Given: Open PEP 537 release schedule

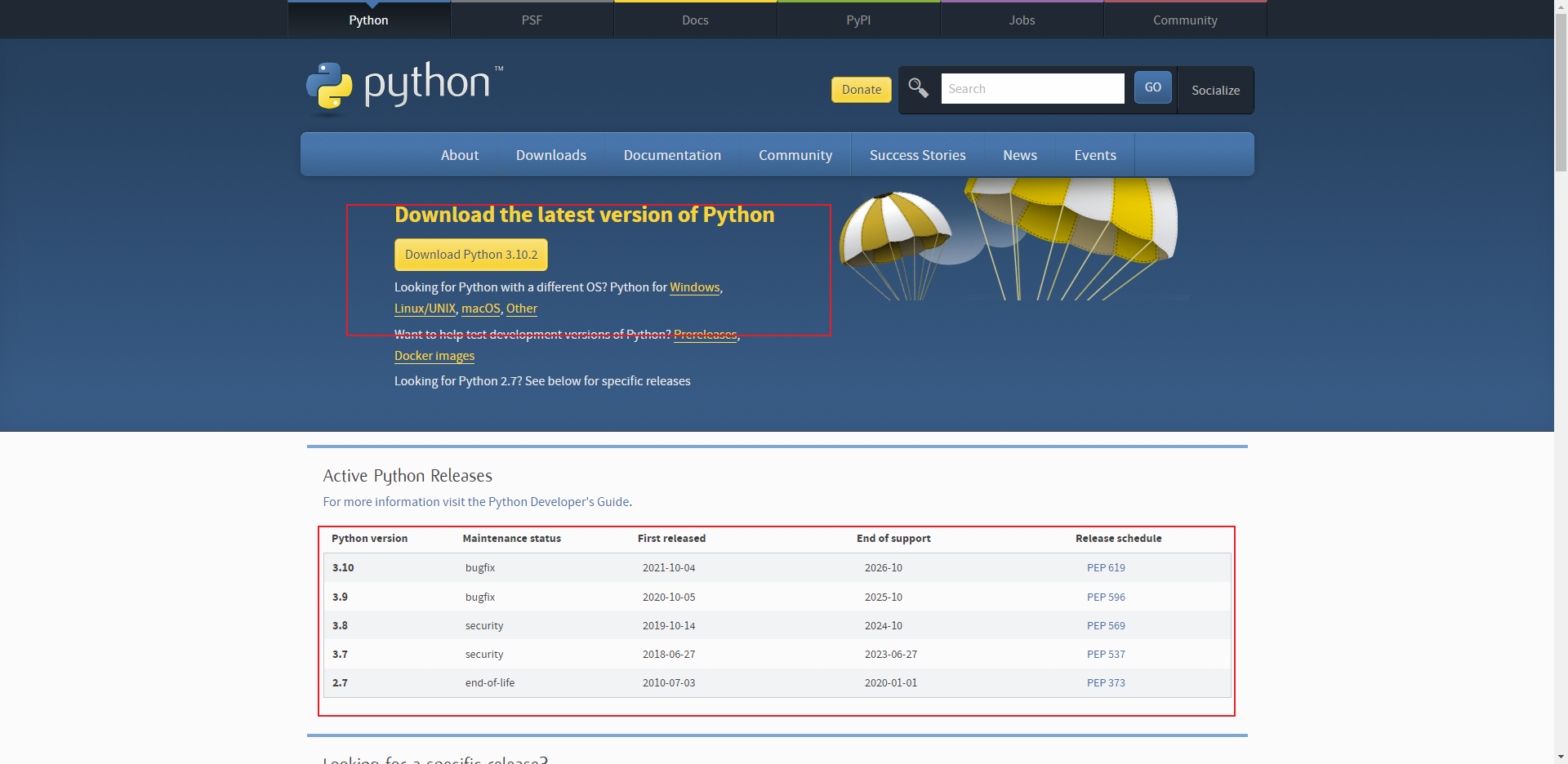Looking at the screenshot, I should (x=1106, y=655).
